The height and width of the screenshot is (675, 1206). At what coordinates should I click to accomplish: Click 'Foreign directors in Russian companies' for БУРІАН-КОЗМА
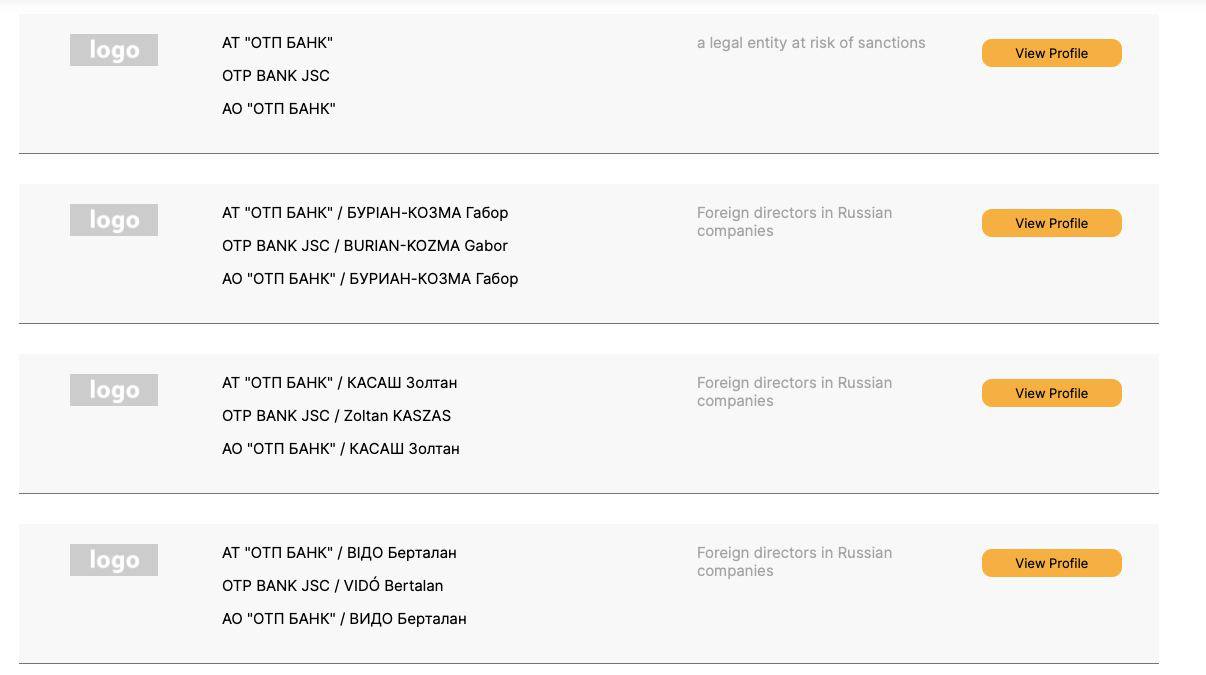click(x=794, y=222)
